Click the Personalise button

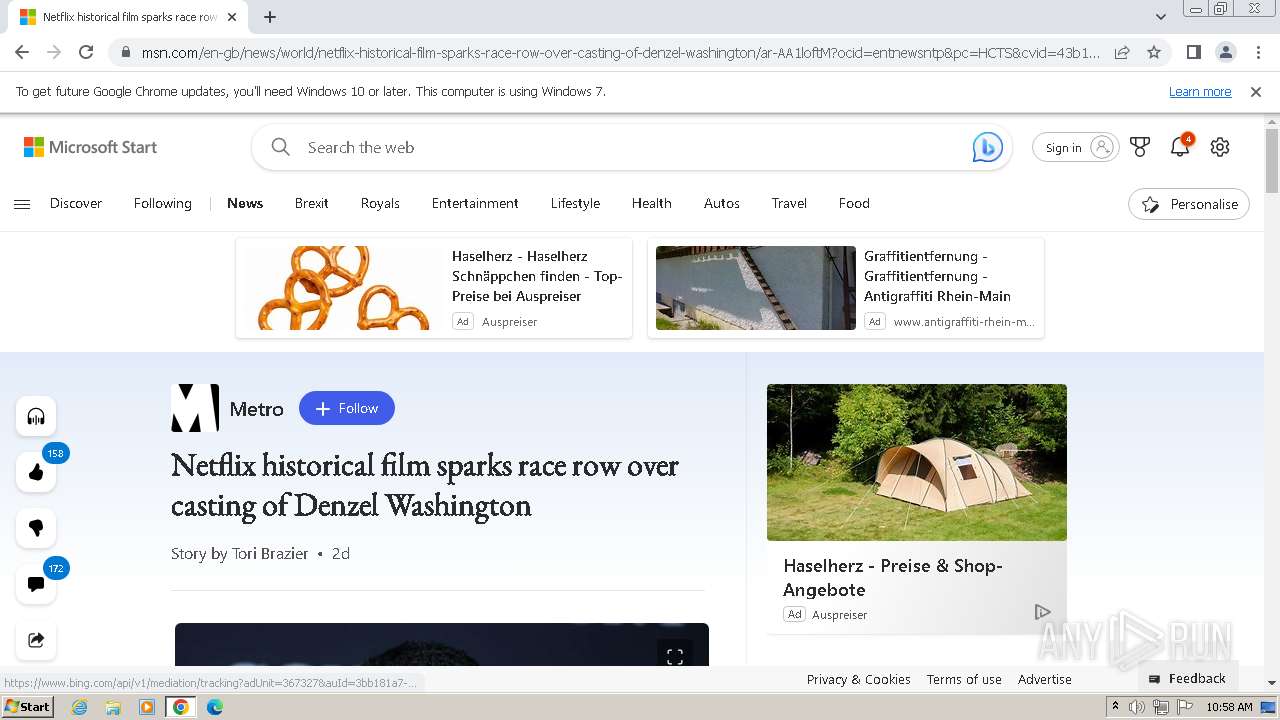tap(1189, 204)
